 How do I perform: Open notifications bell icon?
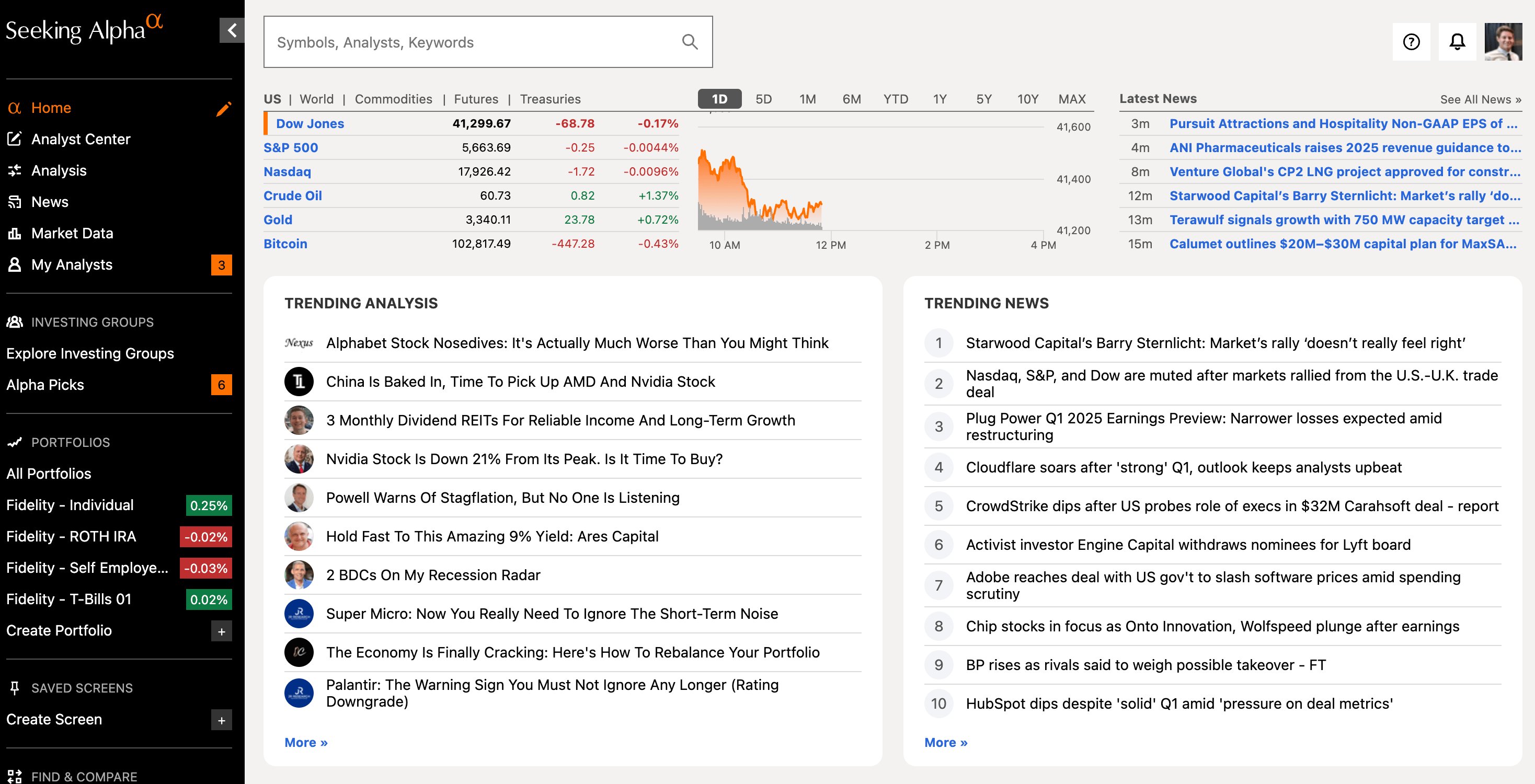(x=1457, y=42)
